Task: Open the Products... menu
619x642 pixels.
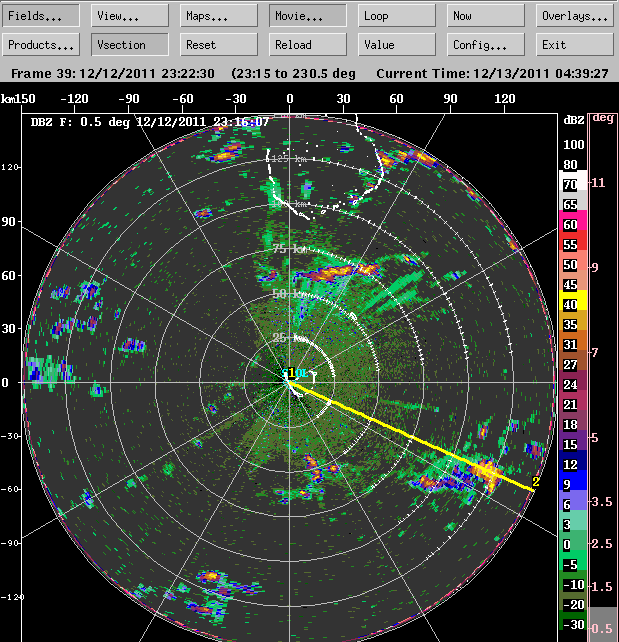Action: (x=42, y=45)
